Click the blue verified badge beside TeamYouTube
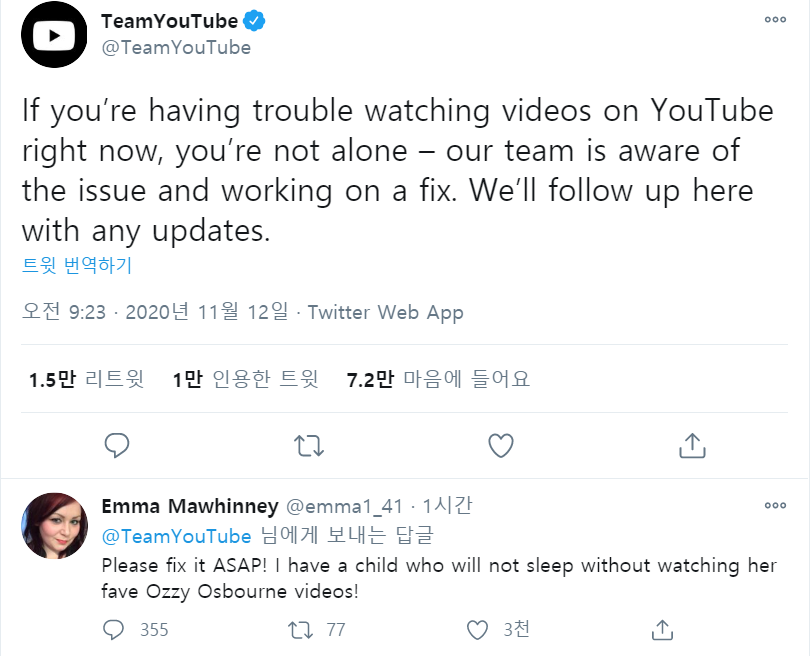Screen dimensions: 810x656 pos(257,22)
